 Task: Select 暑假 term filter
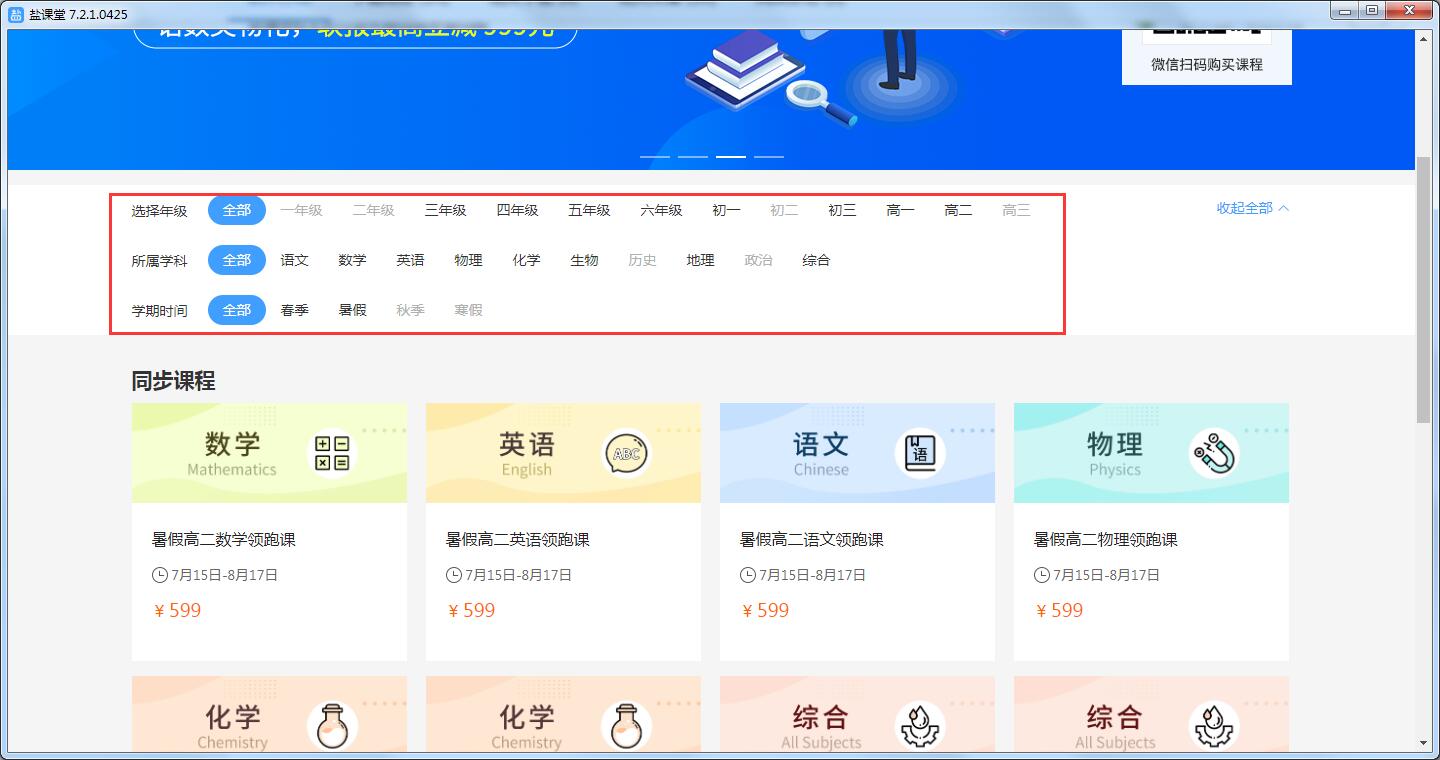click(x=352, y=310)
